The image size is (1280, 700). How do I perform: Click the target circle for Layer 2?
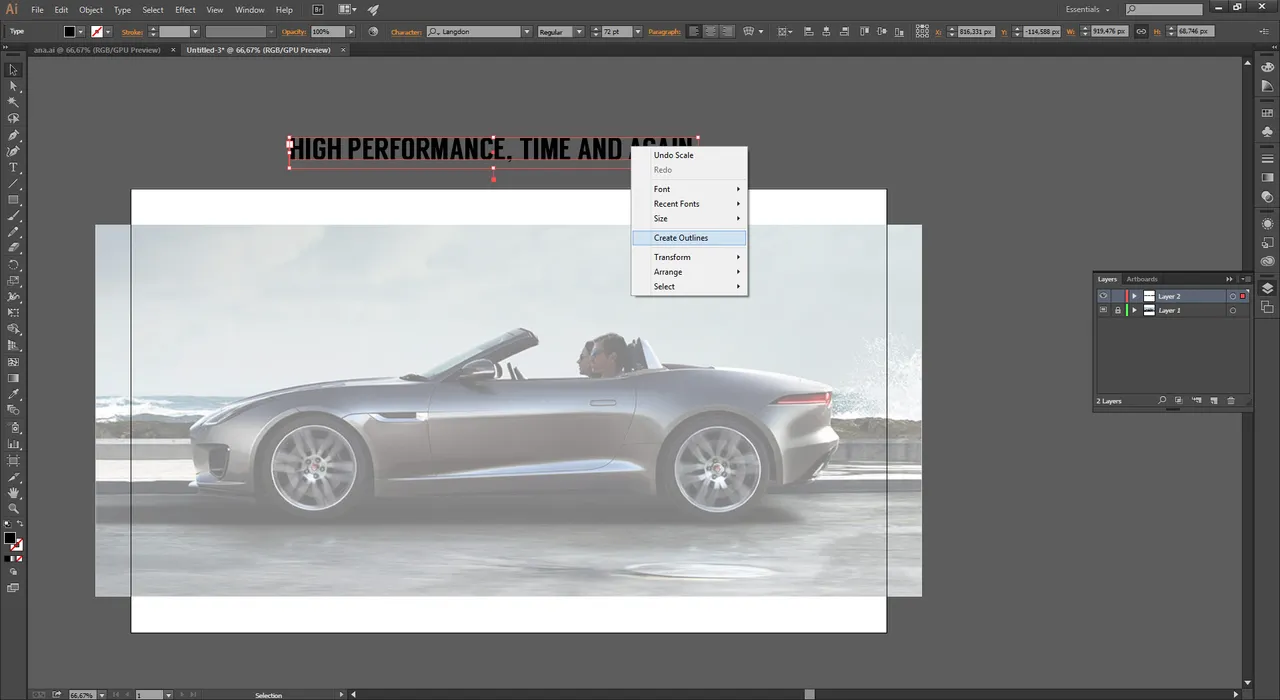tap(1232, 296)
